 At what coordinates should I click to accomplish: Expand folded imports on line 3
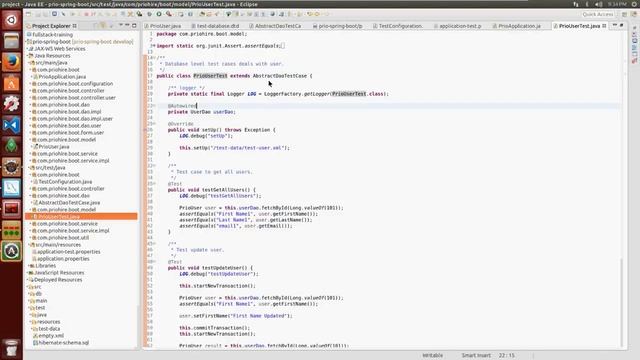[x=153, y=46]
